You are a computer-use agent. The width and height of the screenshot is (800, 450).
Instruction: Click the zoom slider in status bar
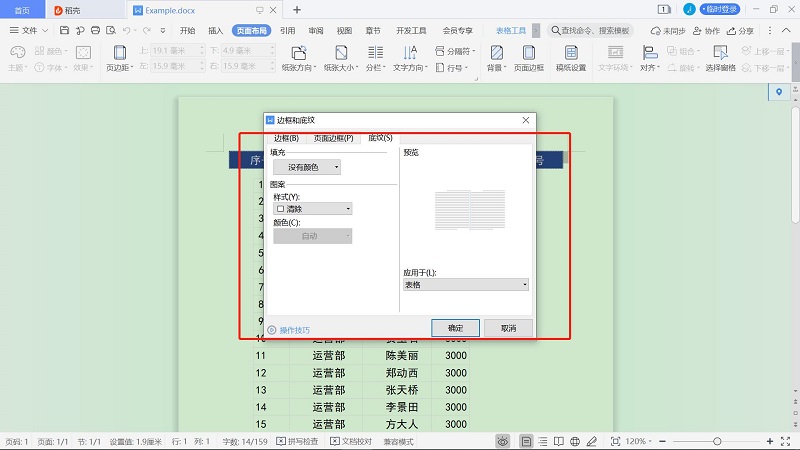pos(715,441)
